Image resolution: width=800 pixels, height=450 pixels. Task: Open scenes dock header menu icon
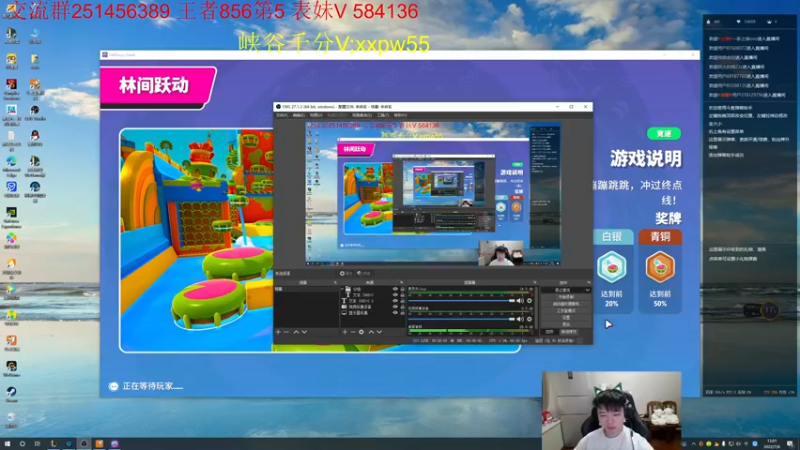coord(335,283)
